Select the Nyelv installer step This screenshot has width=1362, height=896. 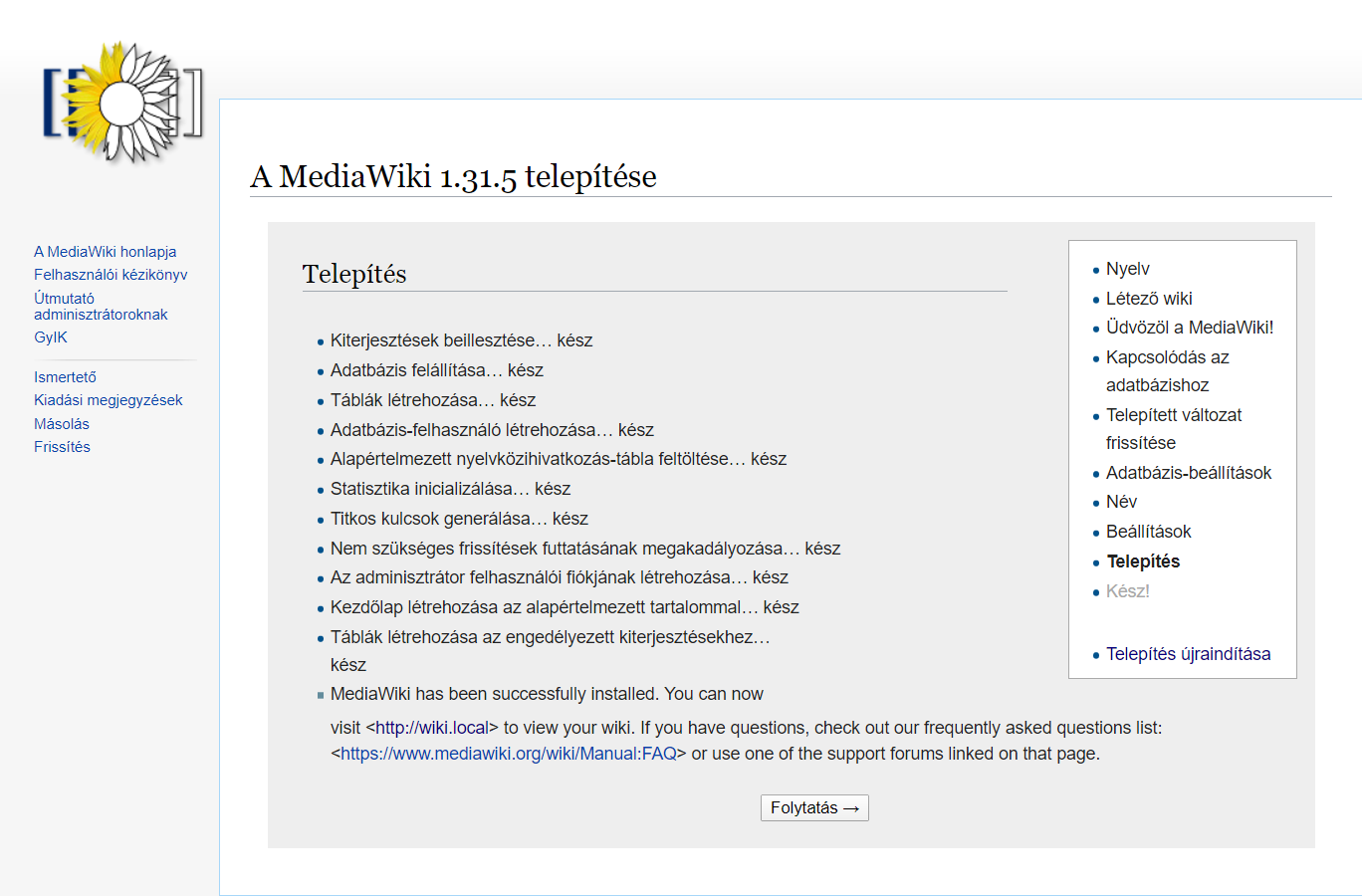click(1127, 269)
